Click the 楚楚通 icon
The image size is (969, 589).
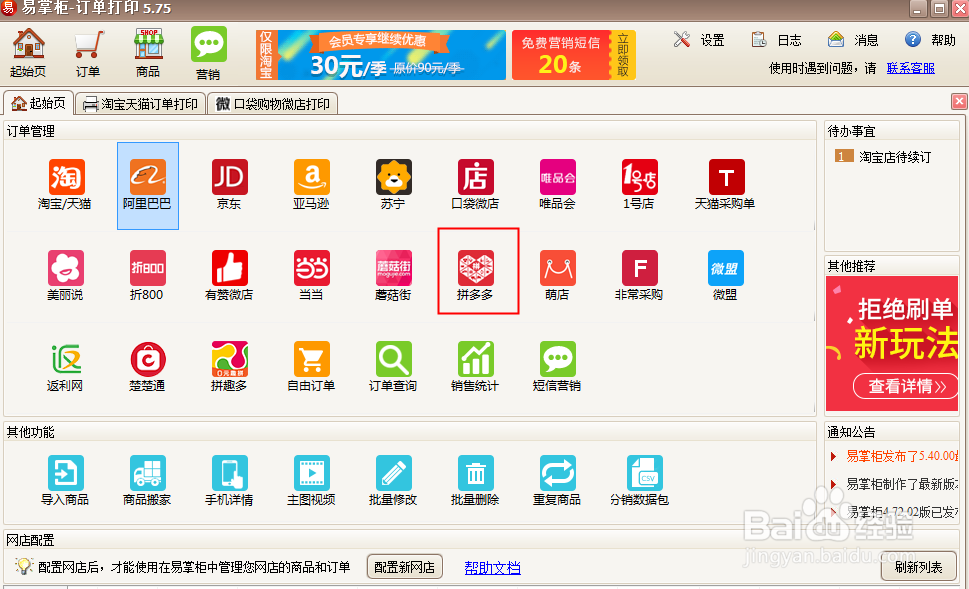click(x=147, y=367)
